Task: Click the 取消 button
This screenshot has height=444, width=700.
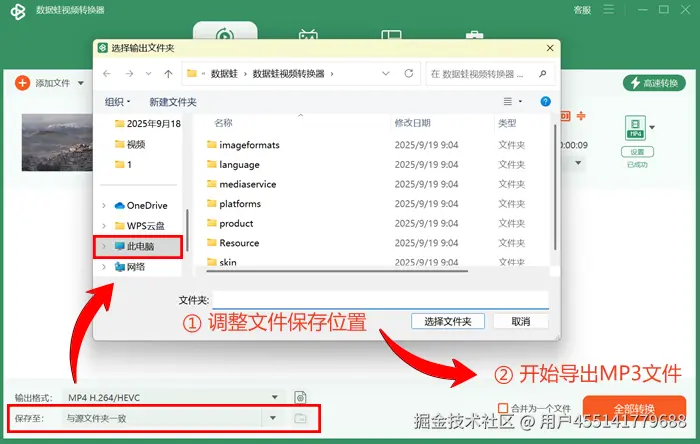Action: (521, 321)
